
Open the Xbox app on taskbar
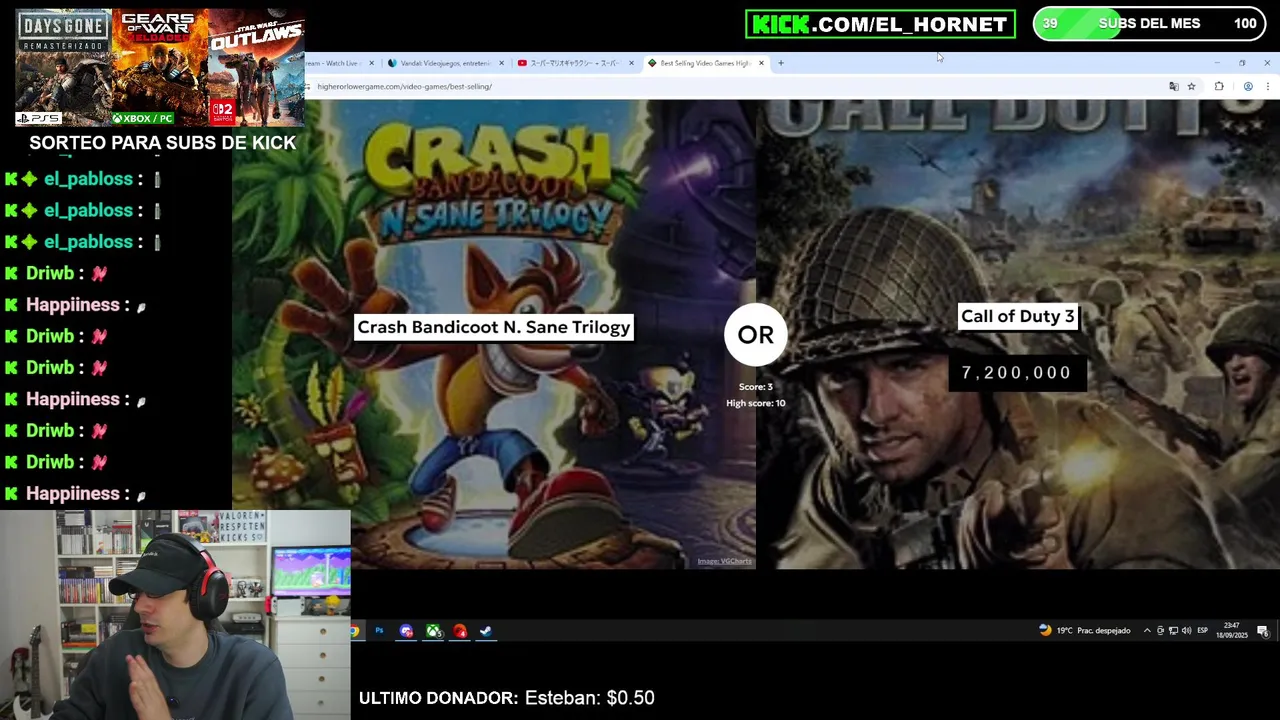(433, 631)
